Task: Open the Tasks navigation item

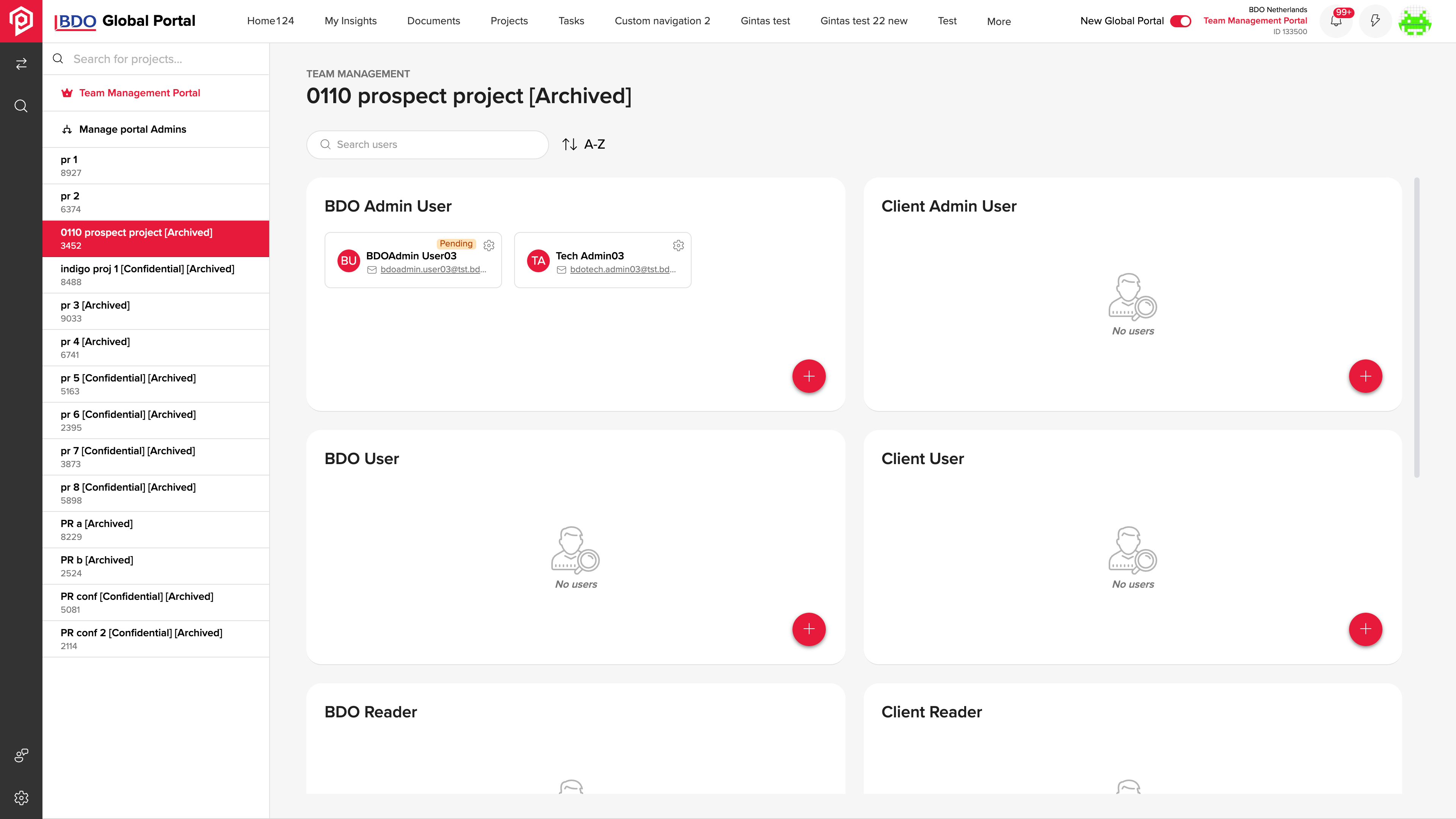Action: coord(571,21)
